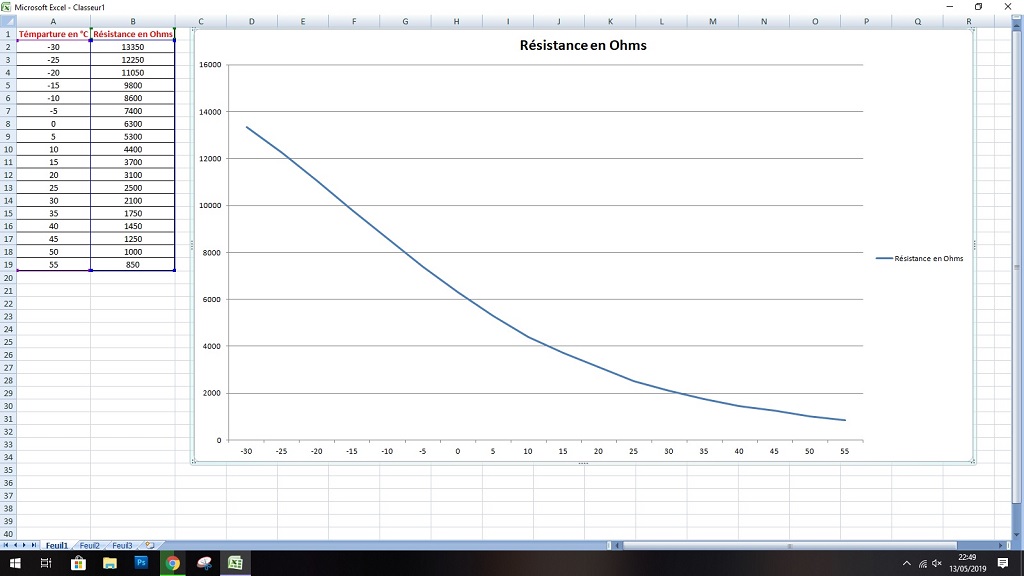1024x576 pixels.
Task: Open Microsoft Store in the taskbar
Action: point(79,563)
